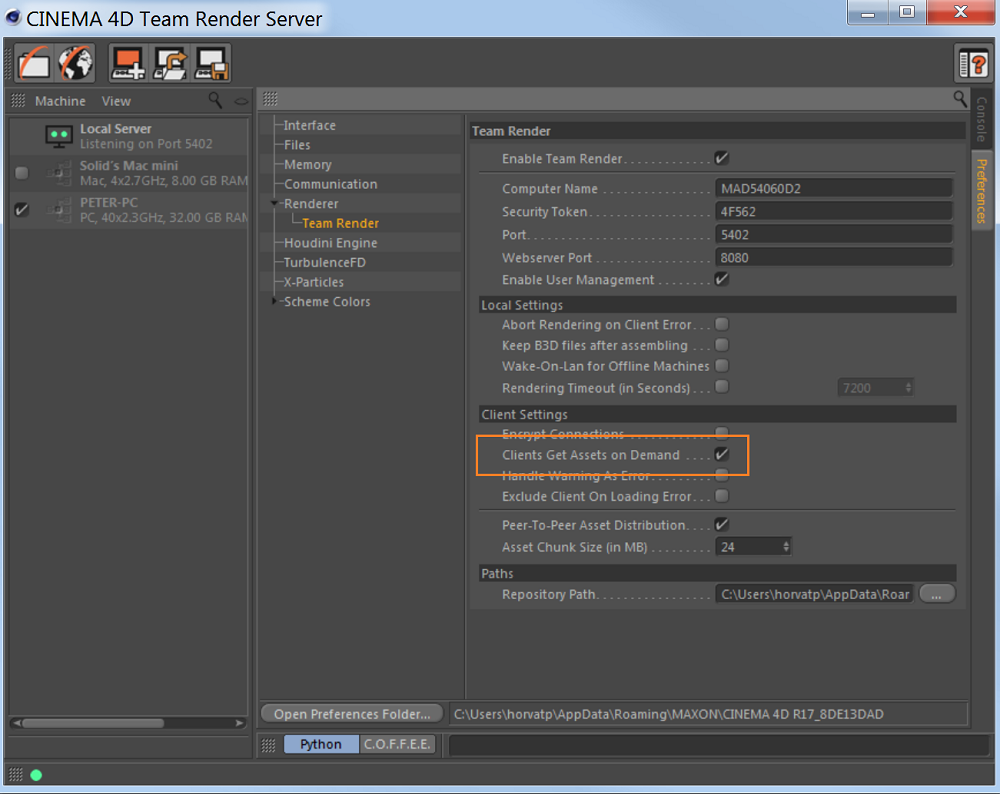Viewport: 1000px width, 794px height.
Task: Click the script command input field
Action: (x=718, y=745)
